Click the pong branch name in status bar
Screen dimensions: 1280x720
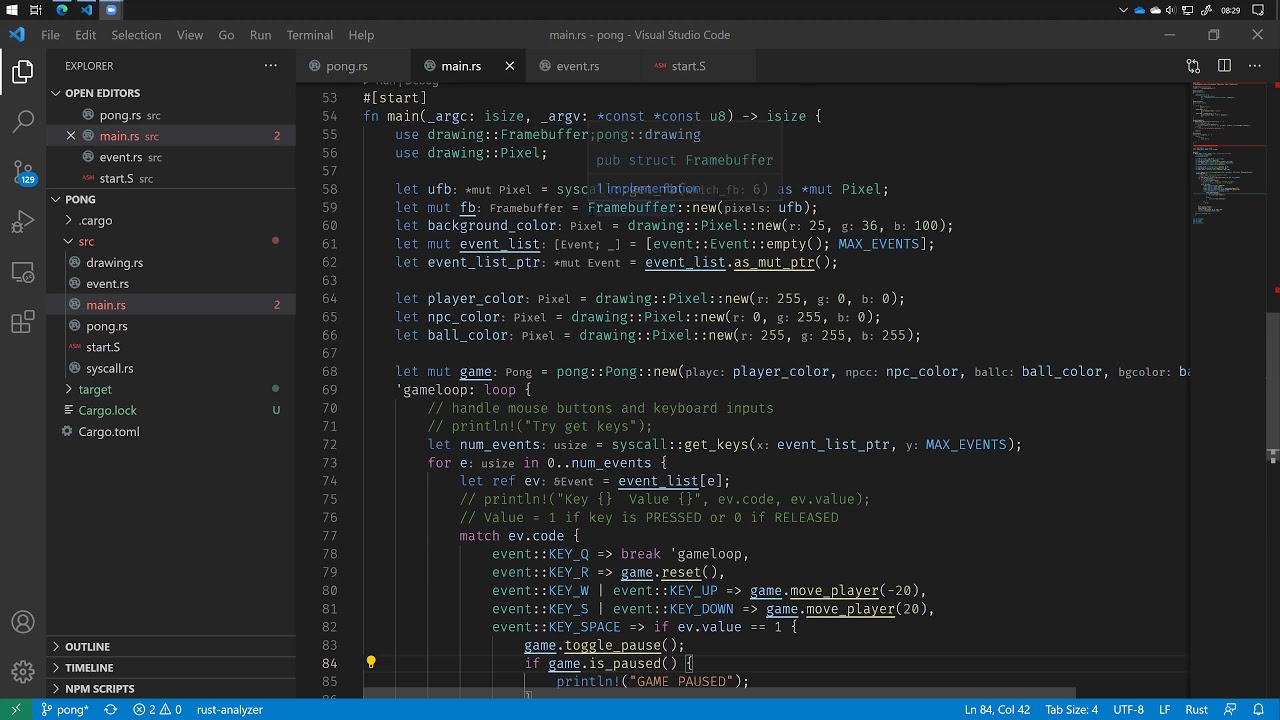pos(64,710)
